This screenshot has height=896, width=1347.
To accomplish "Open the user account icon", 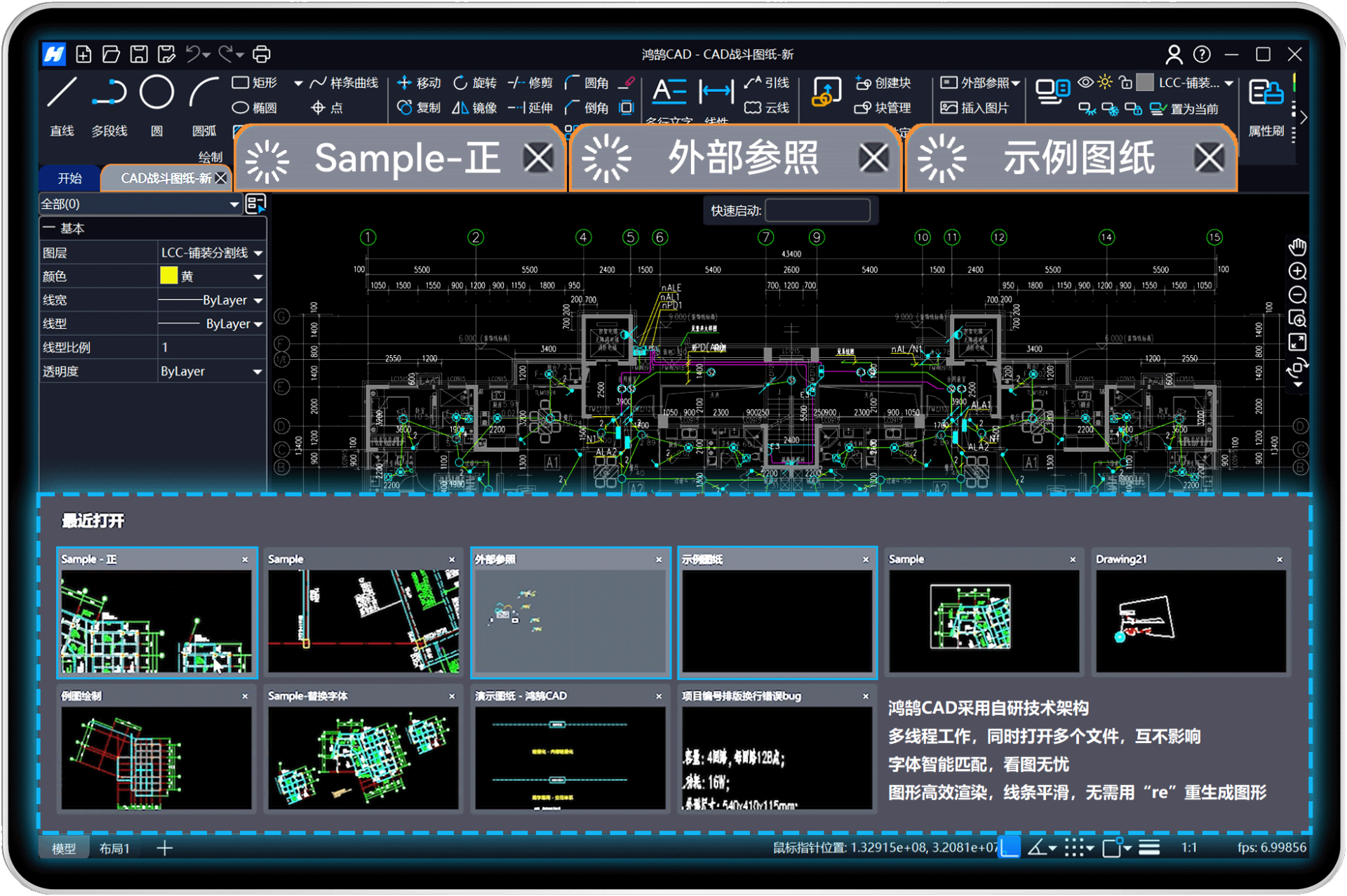I will coord(1174,54).
